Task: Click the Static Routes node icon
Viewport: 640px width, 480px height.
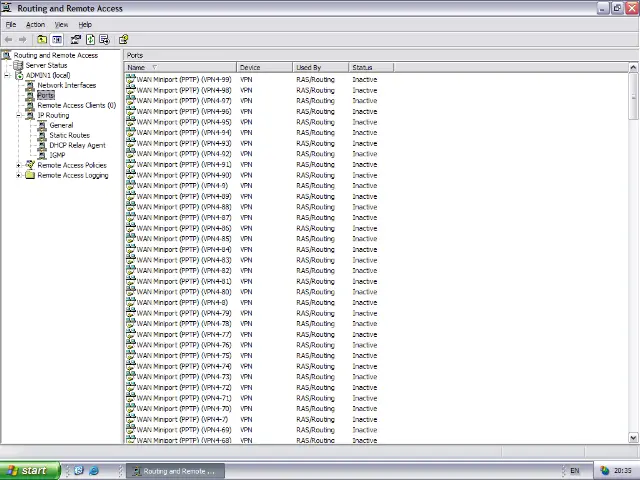Action: coord(42,135)
